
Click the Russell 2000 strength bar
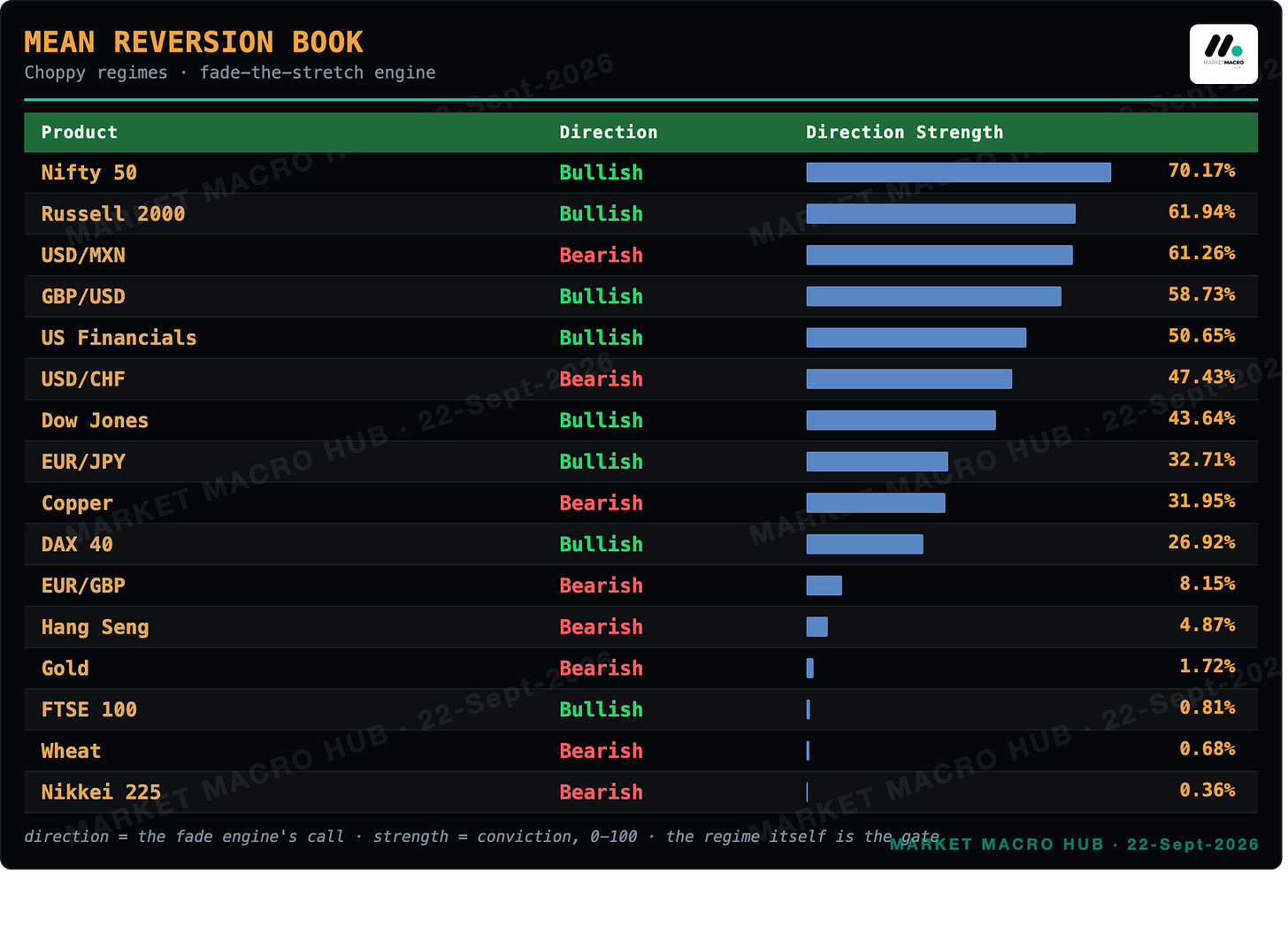(940, 214)
